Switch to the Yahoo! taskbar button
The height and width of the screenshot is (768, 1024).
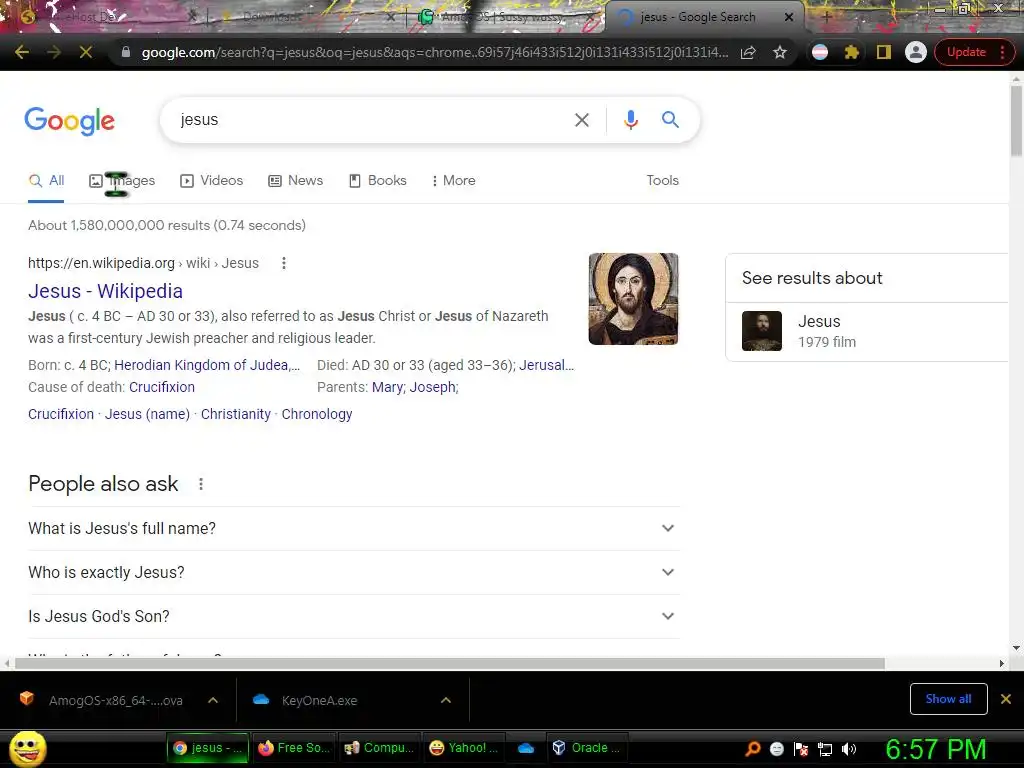[466, 748]
